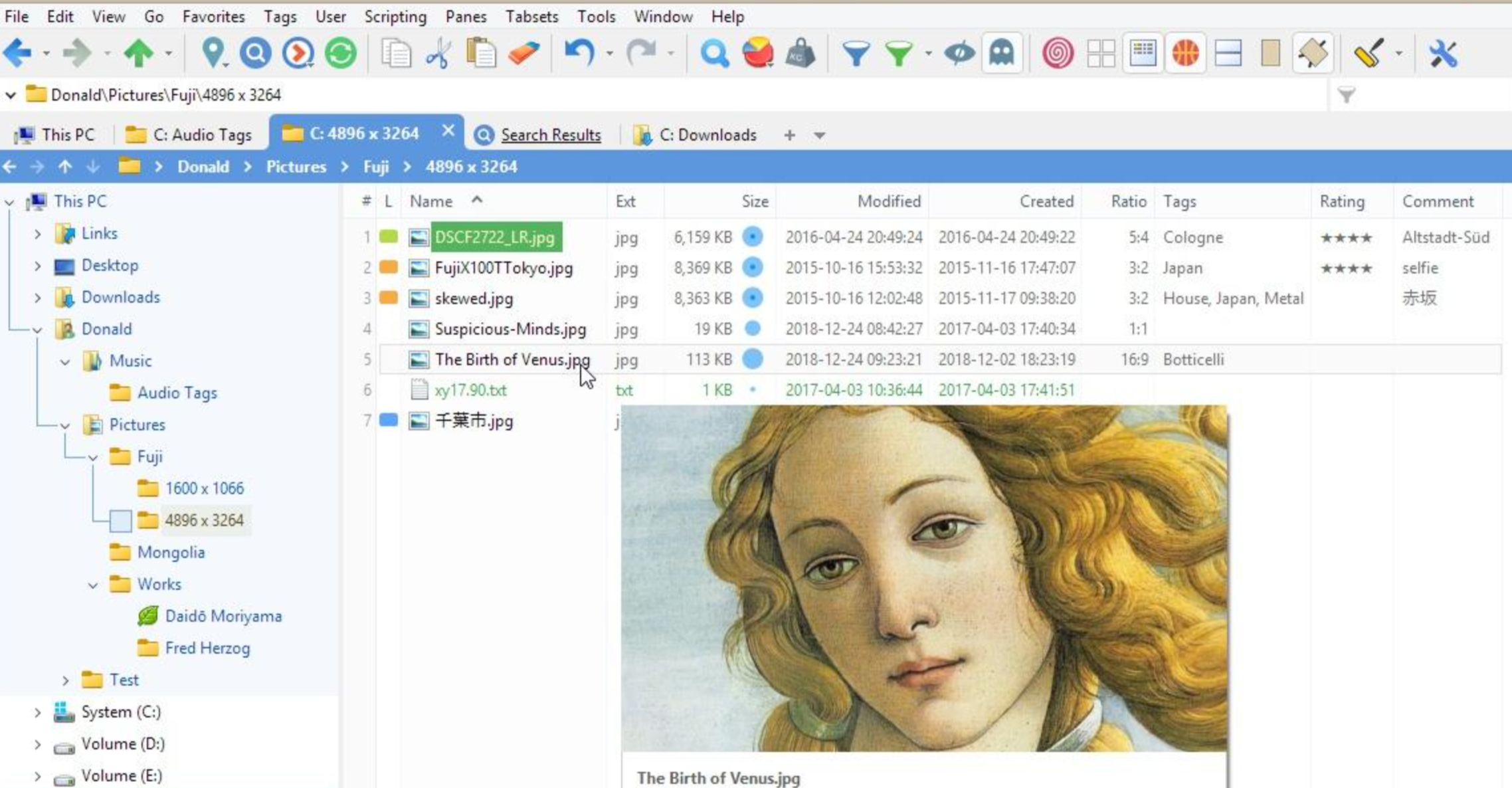The image size is (1512, 788).
Task: Open the green filter dropdown arrow
Action: pos(928,53)
